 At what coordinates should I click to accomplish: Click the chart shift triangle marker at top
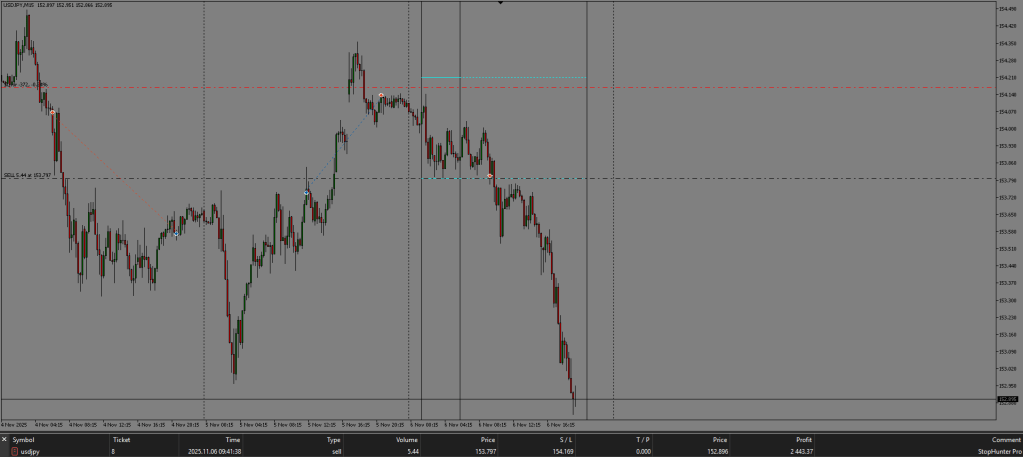tap(501, 3)
